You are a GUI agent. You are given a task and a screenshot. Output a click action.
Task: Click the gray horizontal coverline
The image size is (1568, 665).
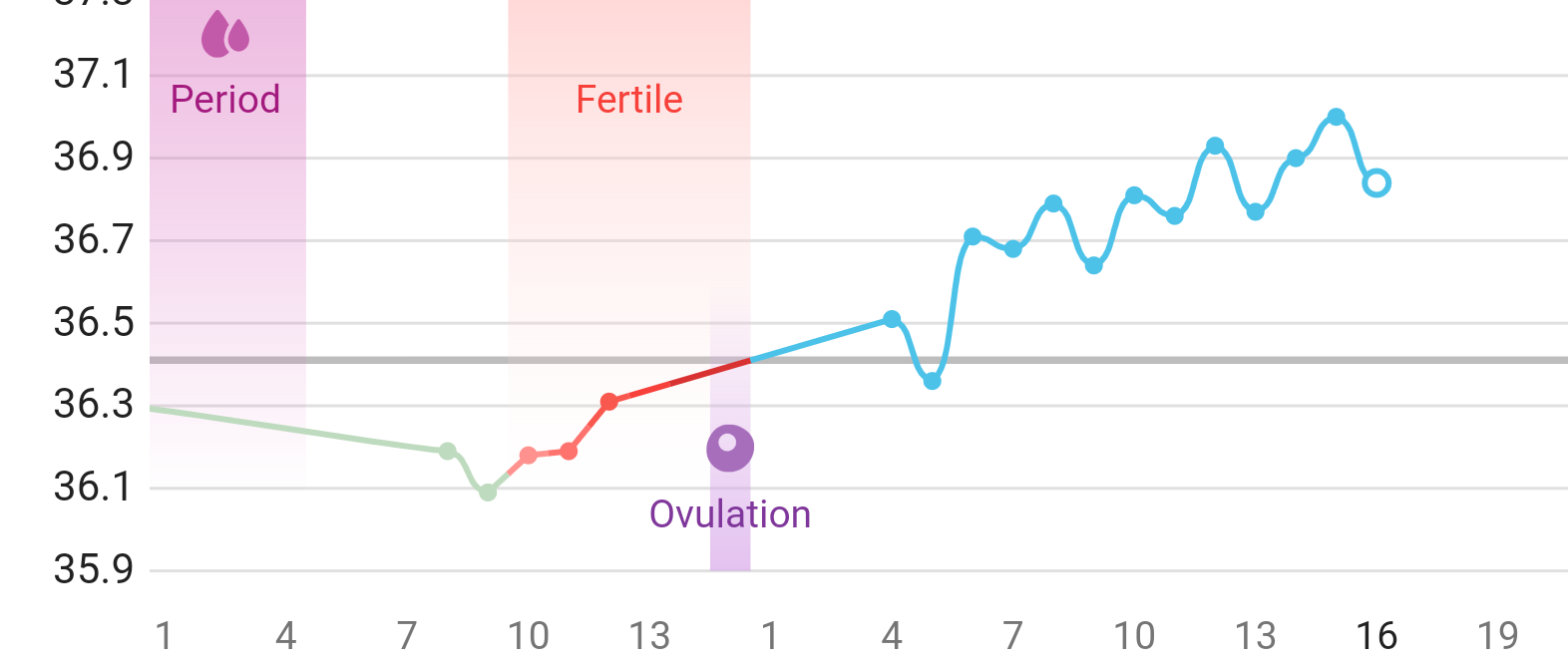1197,360
